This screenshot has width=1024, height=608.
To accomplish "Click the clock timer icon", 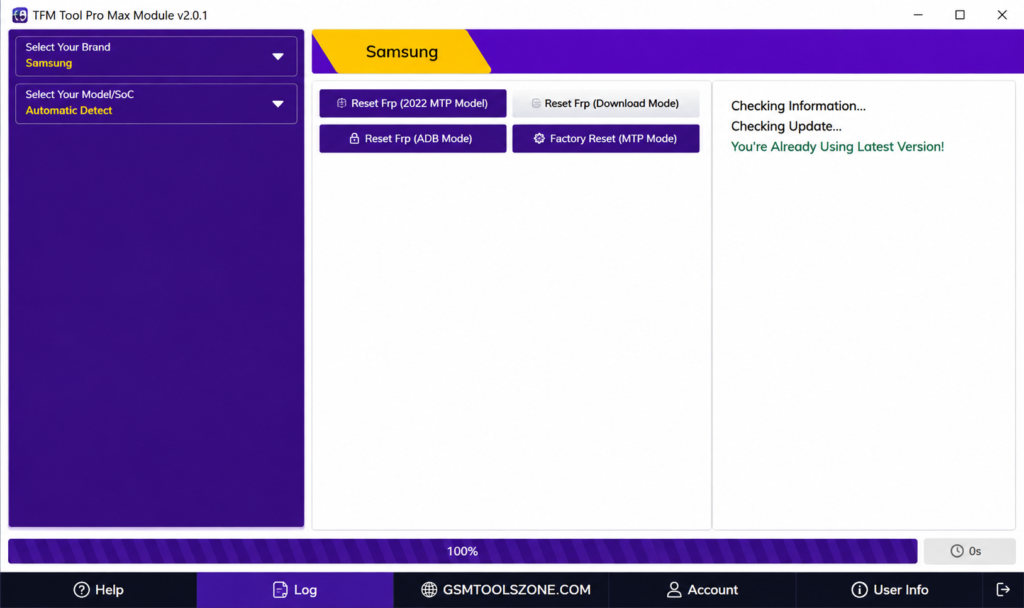I will pos(957,551).
